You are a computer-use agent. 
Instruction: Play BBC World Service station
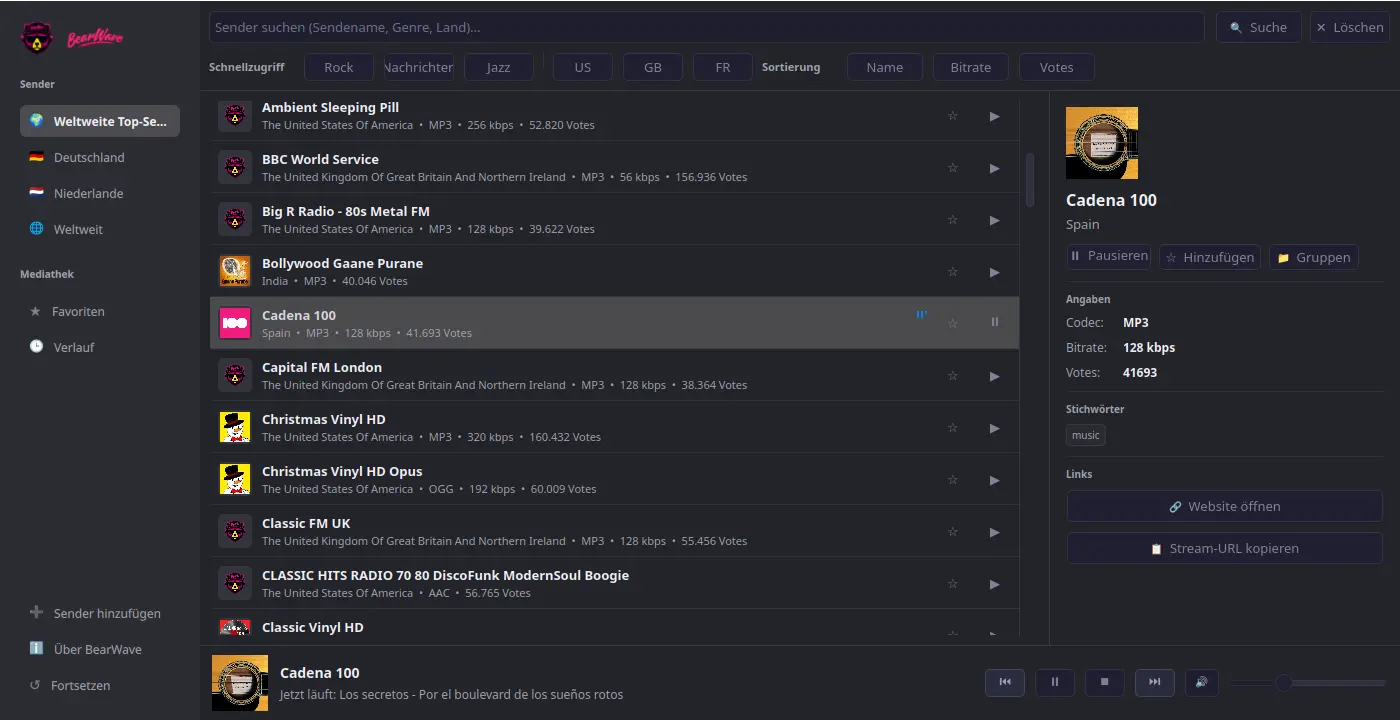994,168
